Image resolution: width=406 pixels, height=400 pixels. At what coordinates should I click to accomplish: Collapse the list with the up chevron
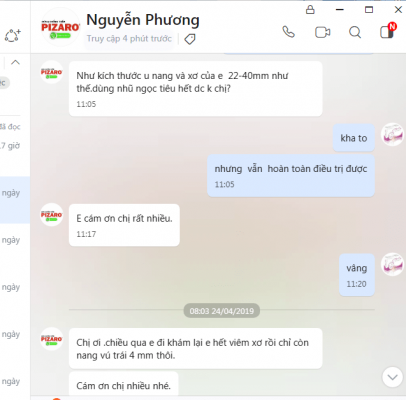(15, 62)
